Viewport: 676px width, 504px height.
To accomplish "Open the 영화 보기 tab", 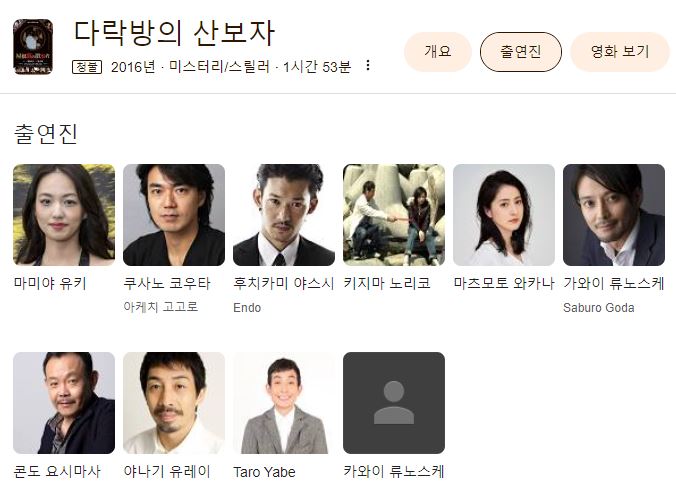I will (x=620, y=52).
